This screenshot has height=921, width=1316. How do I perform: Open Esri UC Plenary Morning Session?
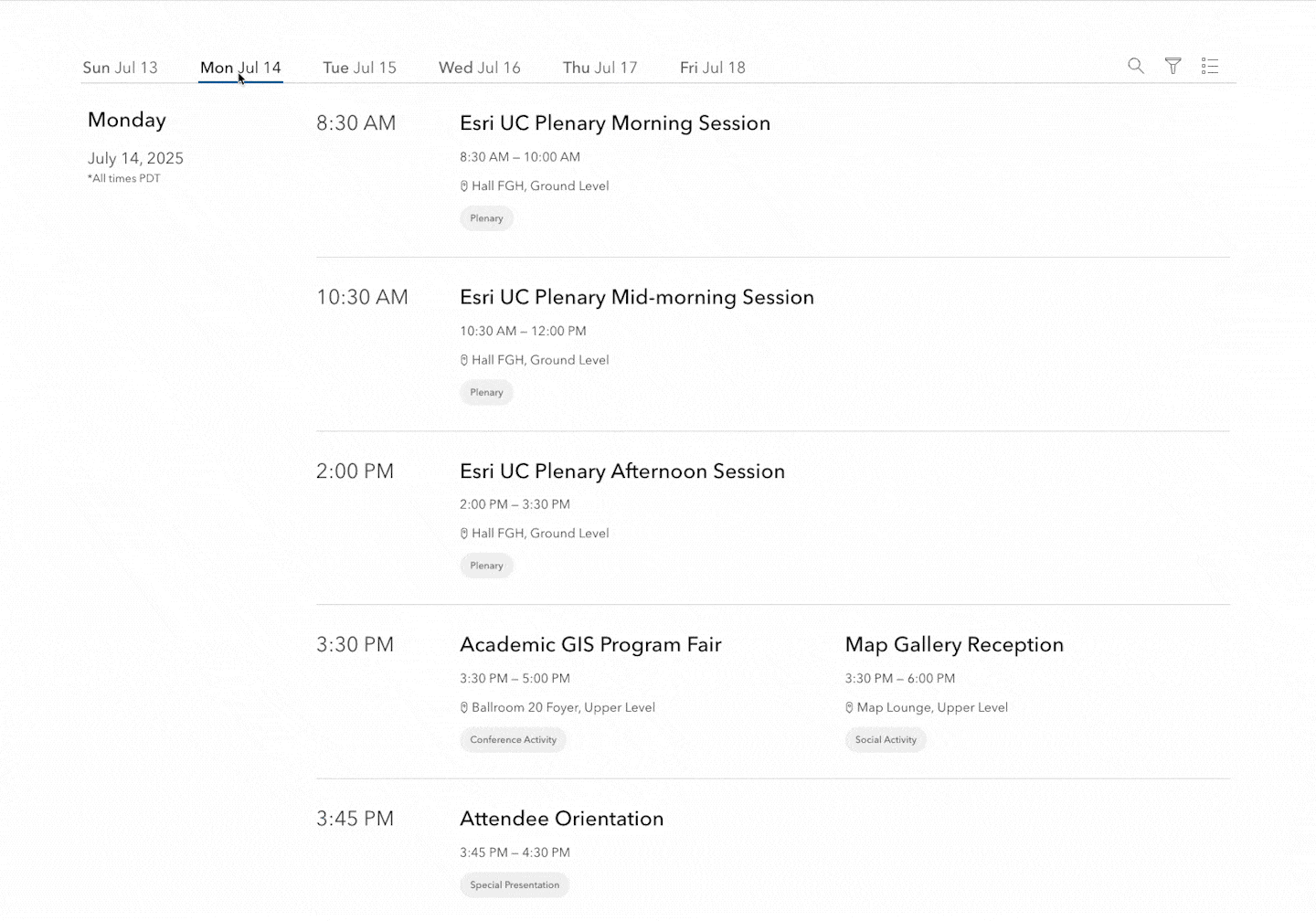[615, 123]
